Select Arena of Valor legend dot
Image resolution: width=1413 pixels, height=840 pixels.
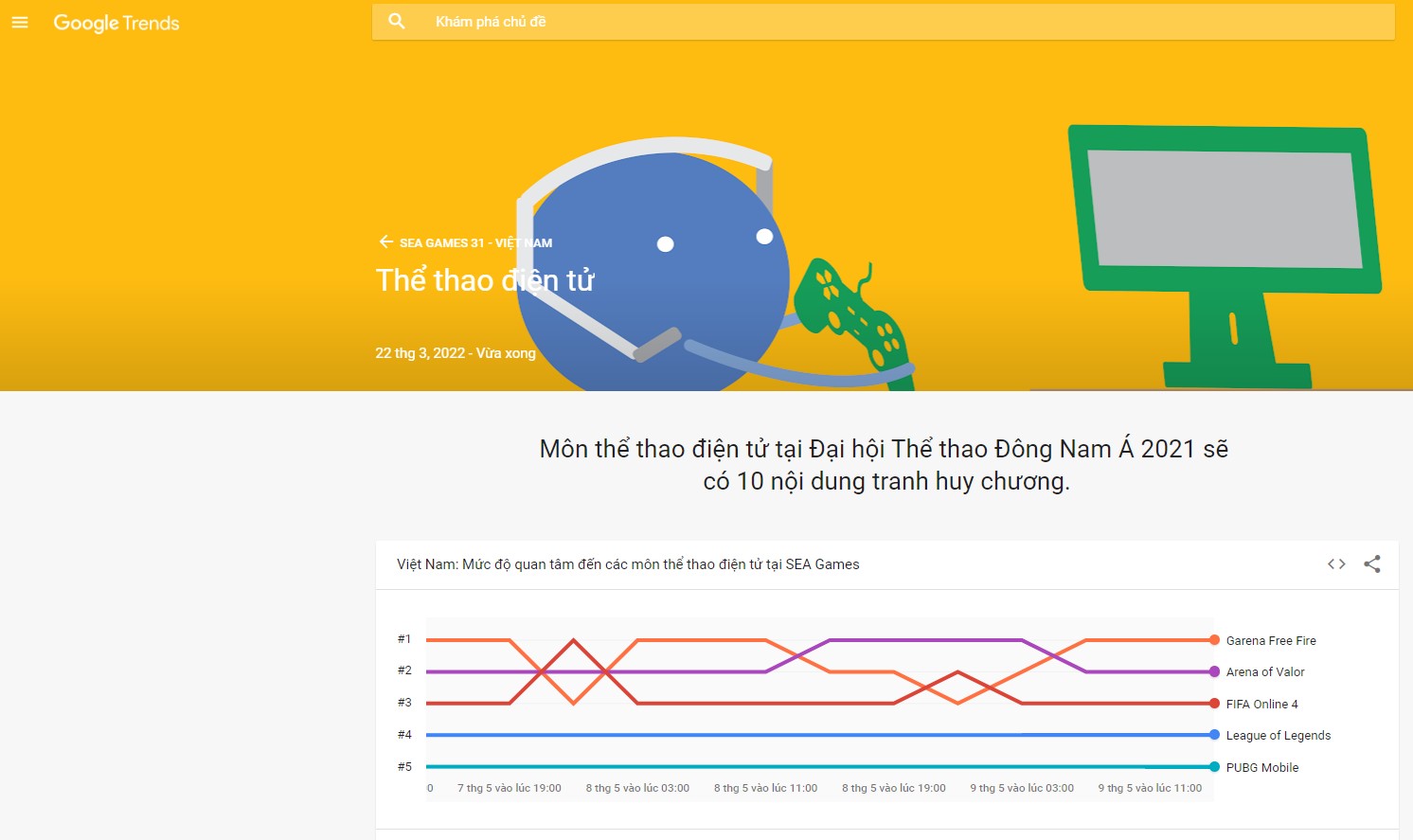tap(1214, 671)
